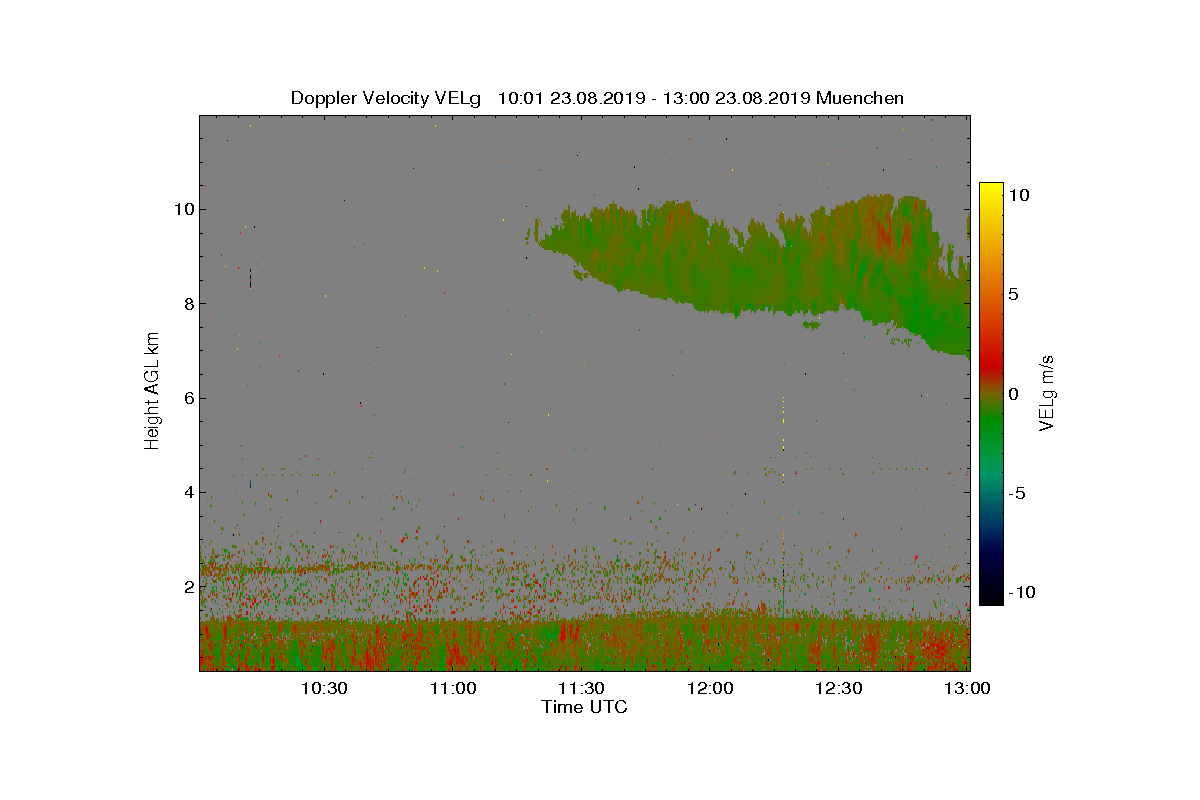Viewport: 1200px width, 800px height.
Task: Click the 'Height AGL km' y-axis label
Action: (x=152, y=392)
